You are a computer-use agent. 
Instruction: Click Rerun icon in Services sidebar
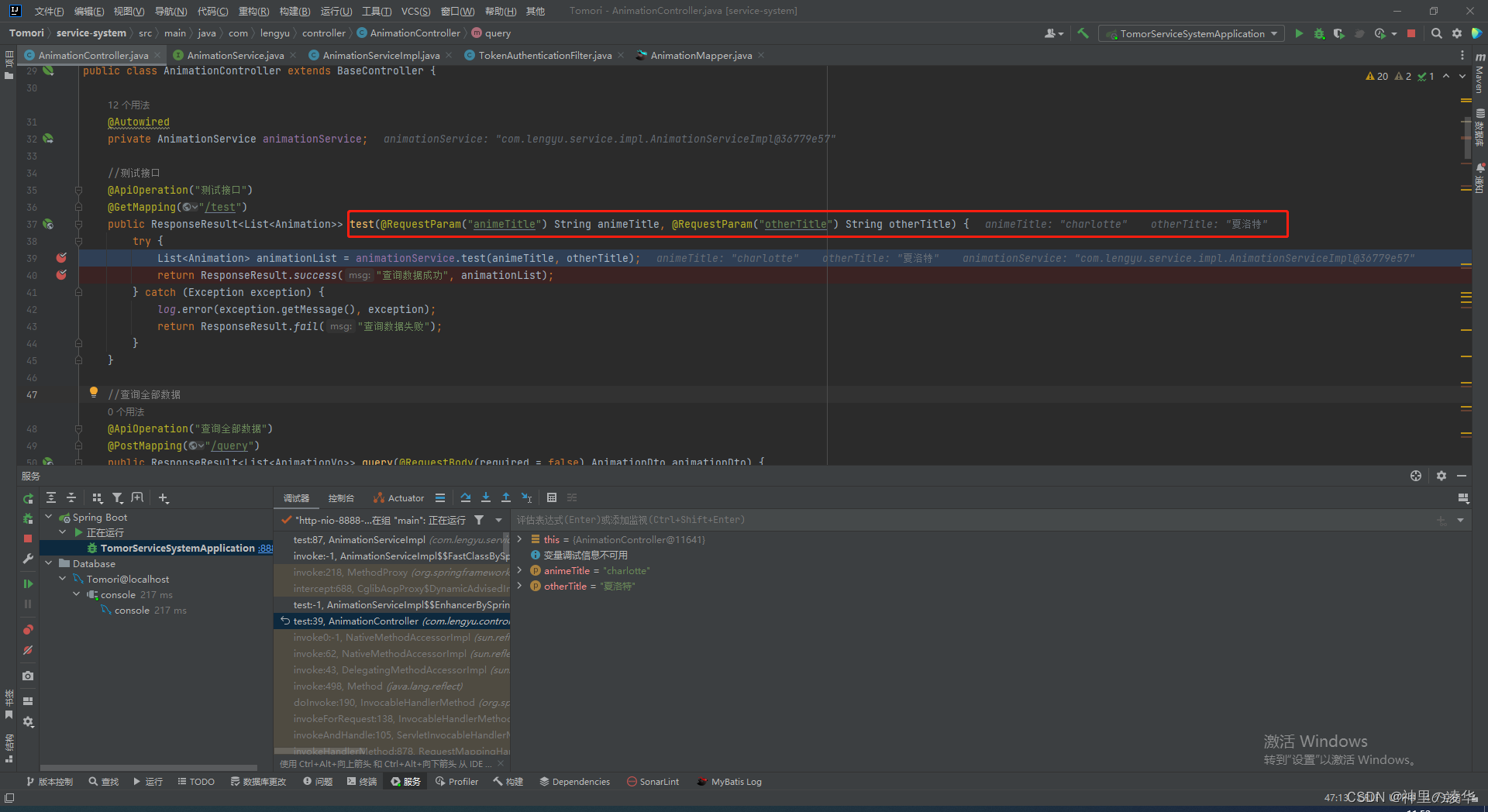tap(28, 498)
